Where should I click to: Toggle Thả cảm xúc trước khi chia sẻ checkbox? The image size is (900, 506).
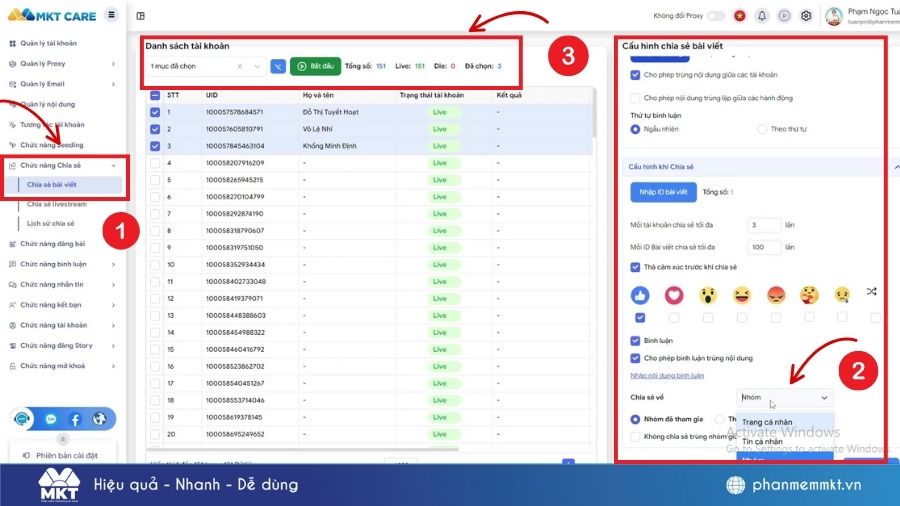click(635, 267)
